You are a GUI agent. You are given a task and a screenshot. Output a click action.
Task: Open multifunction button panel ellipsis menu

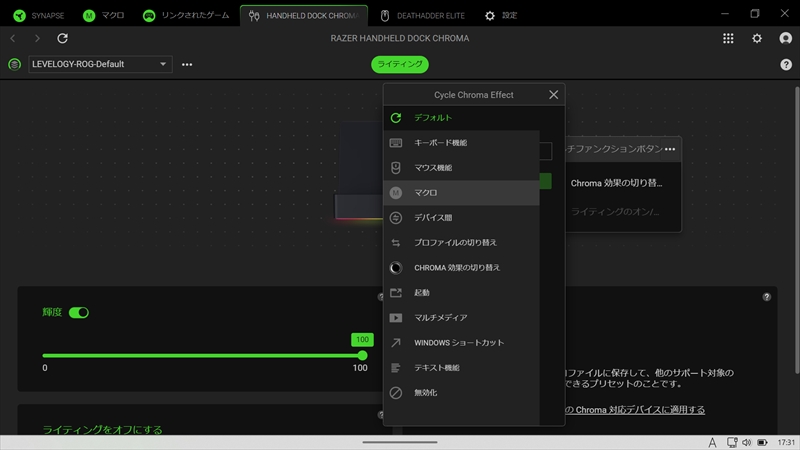[670, 149]
